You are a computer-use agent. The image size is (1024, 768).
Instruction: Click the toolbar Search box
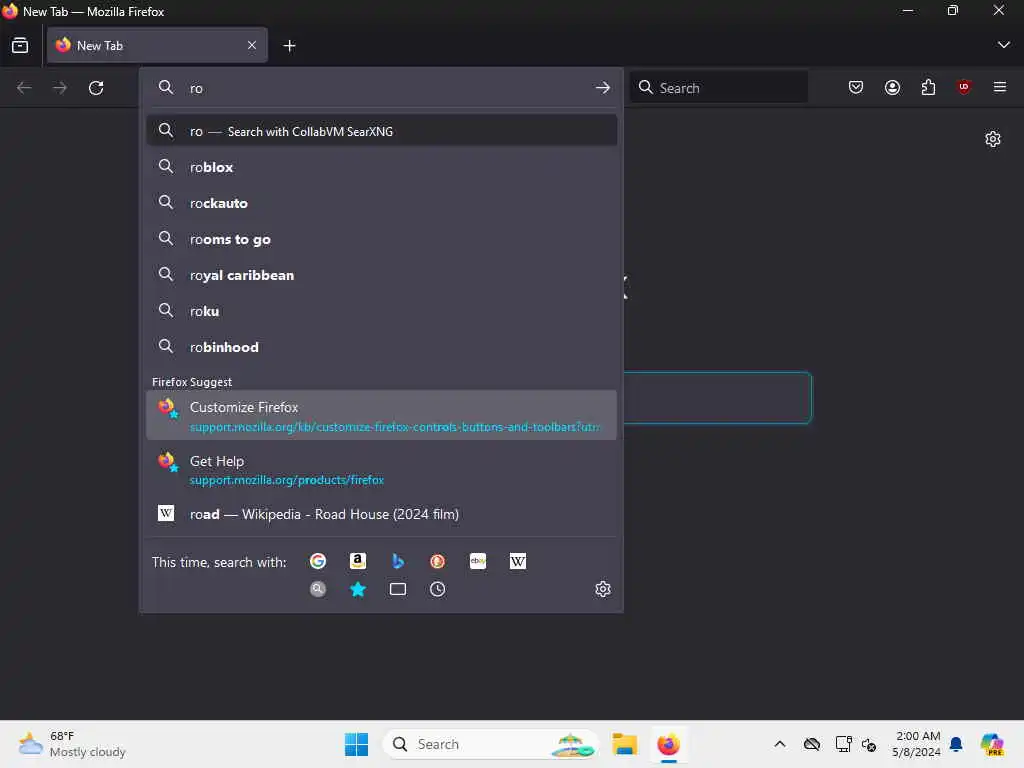[719, 88]
